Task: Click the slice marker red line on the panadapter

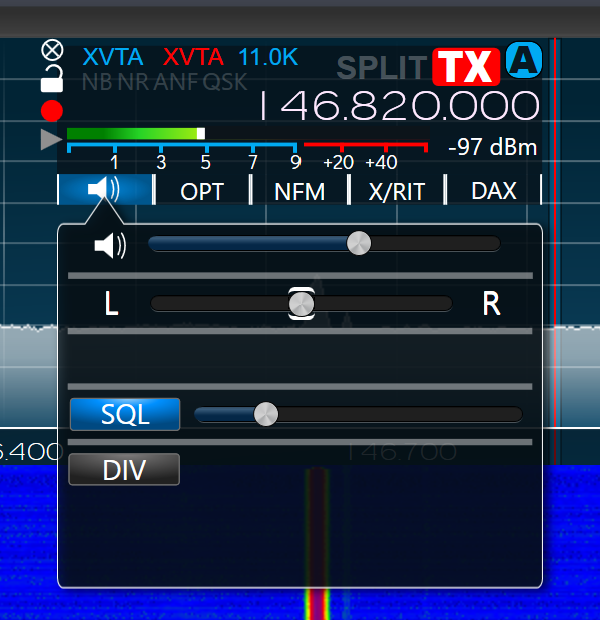Action: tap(555, 251)
